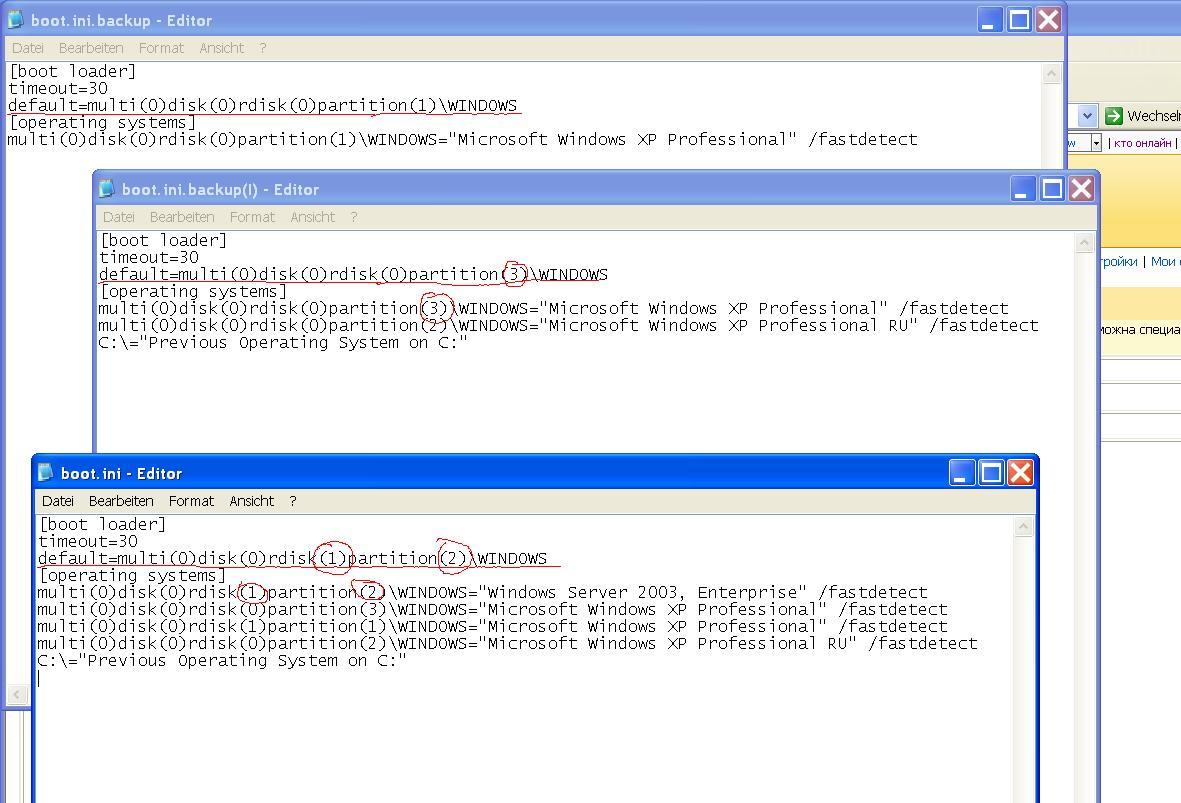Click the notepad icon in boot.ini.backup(I) title bar

[x=106, y=189]
